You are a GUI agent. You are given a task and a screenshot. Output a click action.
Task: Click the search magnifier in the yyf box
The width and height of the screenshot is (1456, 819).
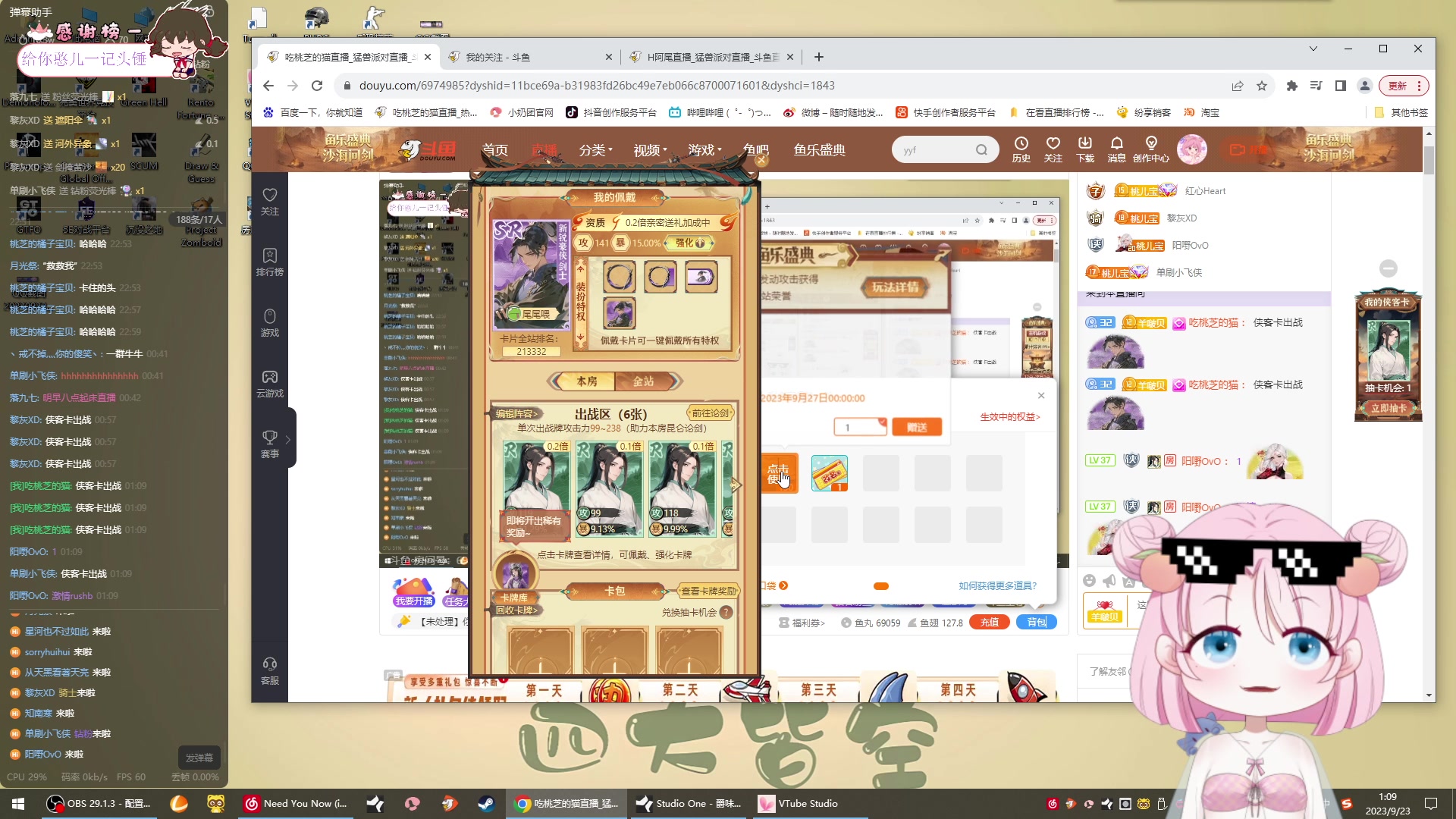tap(981, 150)
